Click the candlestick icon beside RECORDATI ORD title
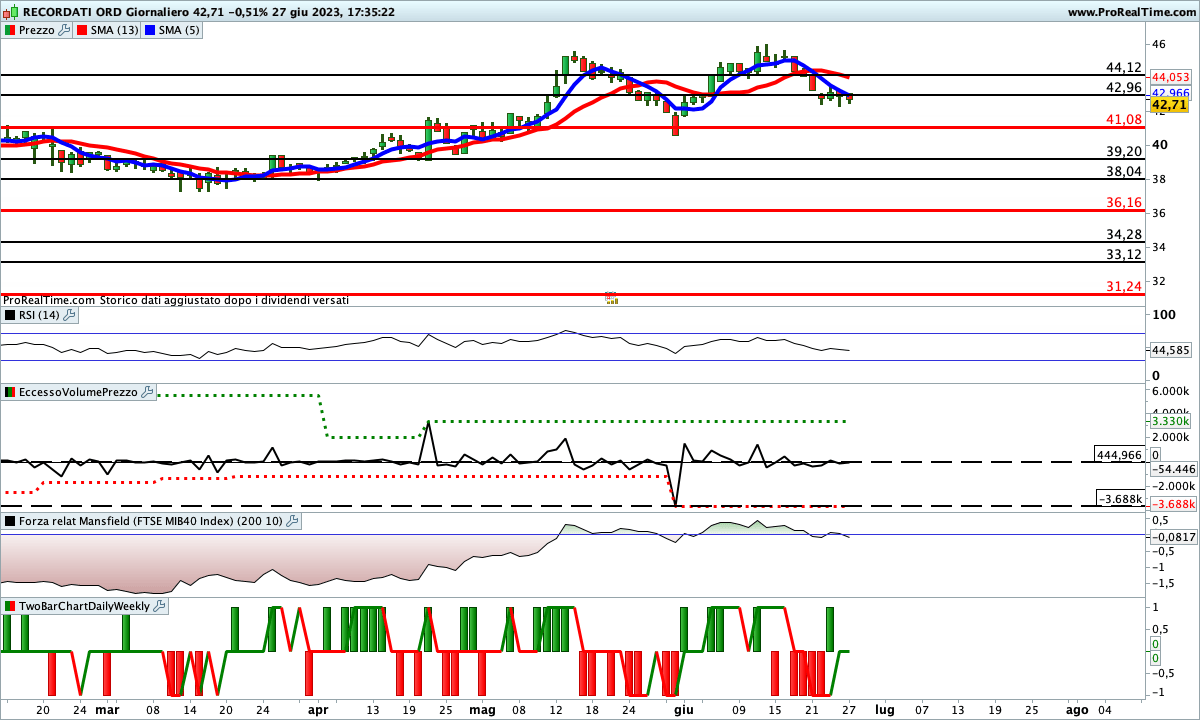 click(x=10, y=12)
